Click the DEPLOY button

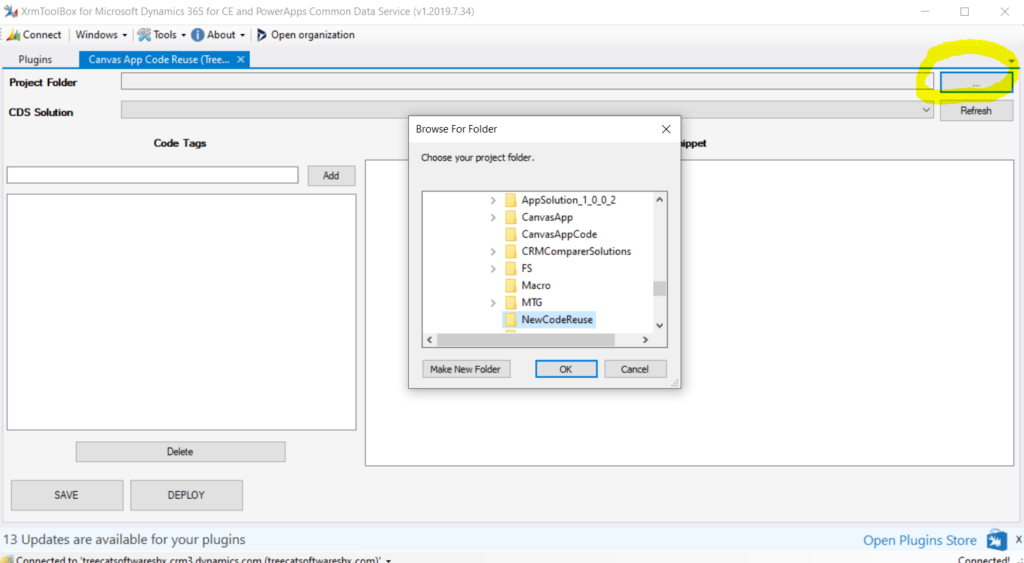point(186,495)
